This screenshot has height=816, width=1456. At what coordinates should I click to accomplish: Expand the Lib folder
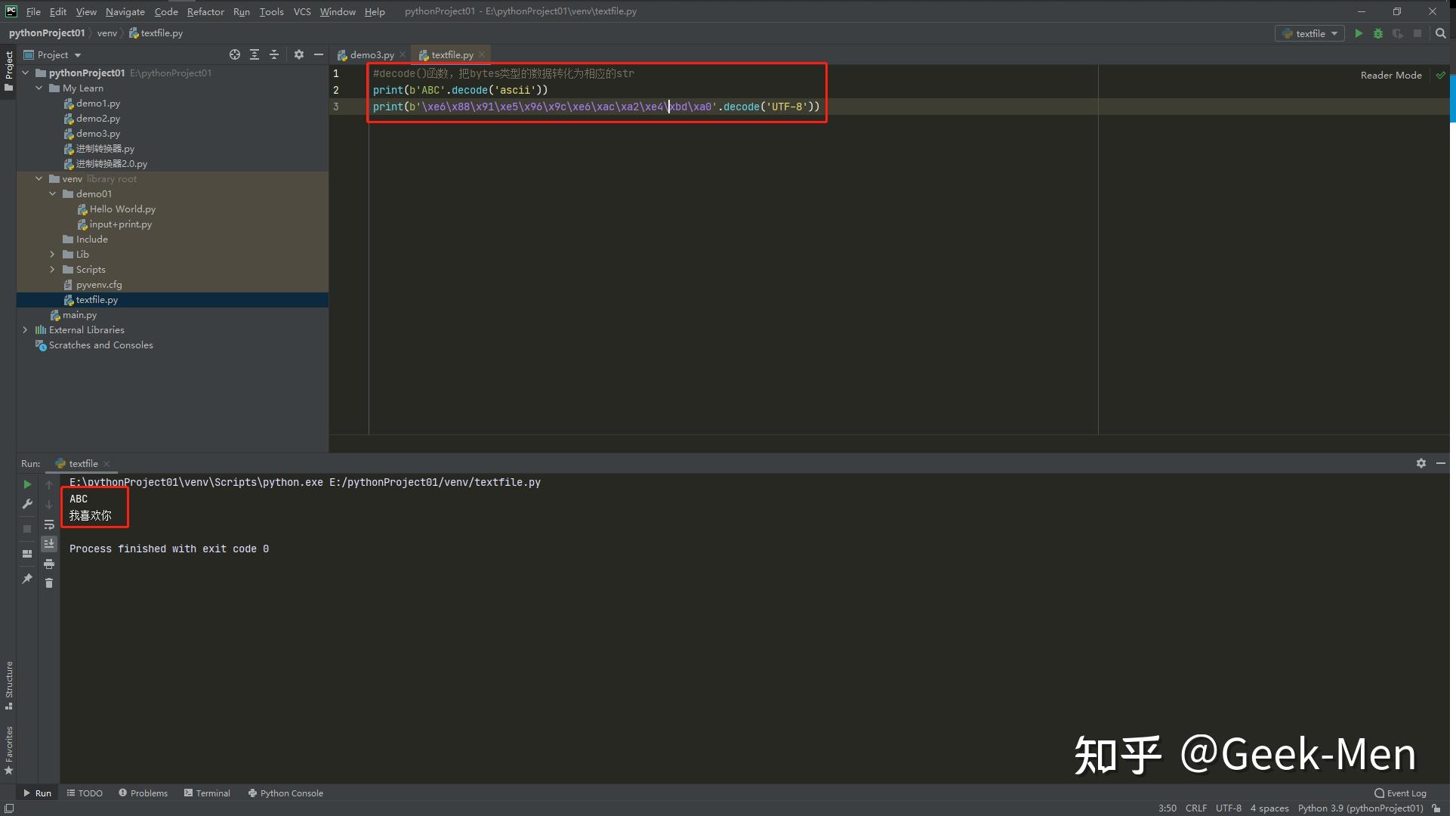coord(52,255)
